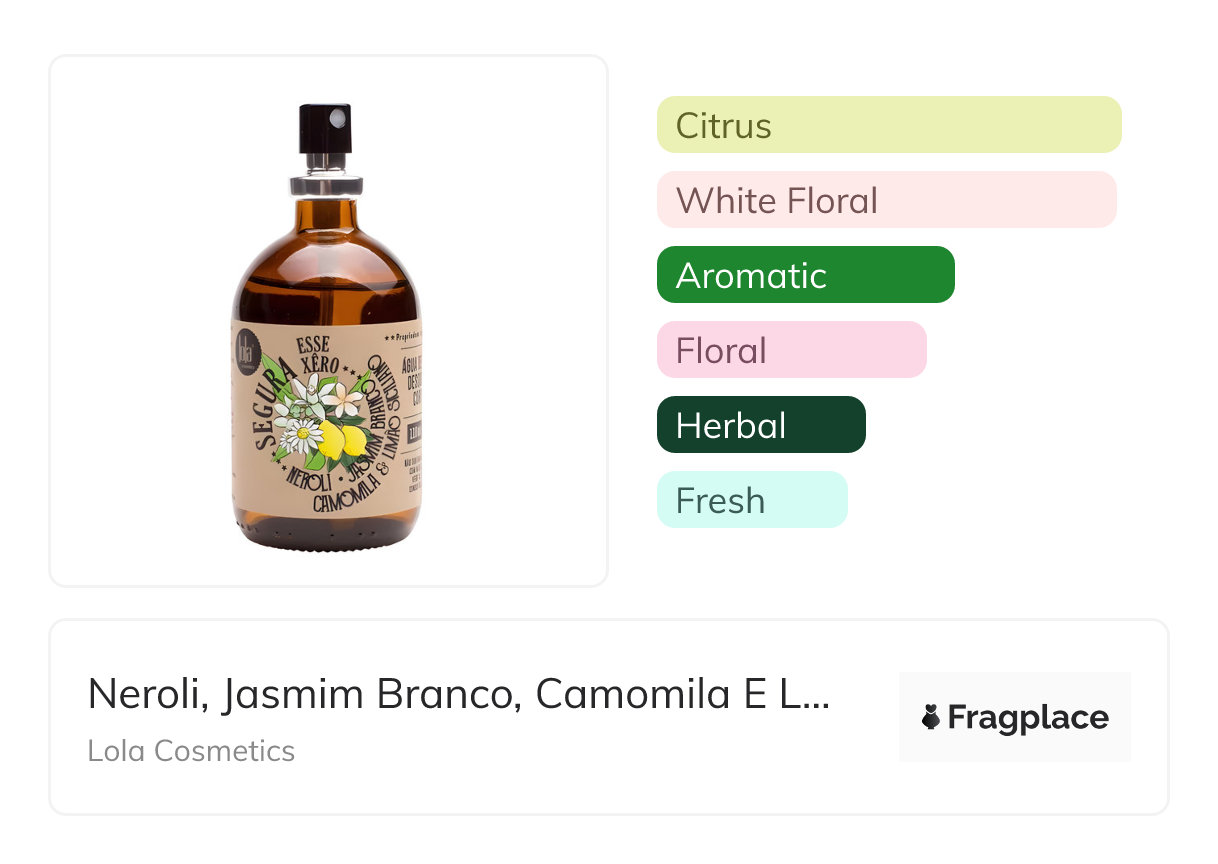Click the Fresh accord bar
Viewport: 1218px width, 864px height.
pos(751,500)
